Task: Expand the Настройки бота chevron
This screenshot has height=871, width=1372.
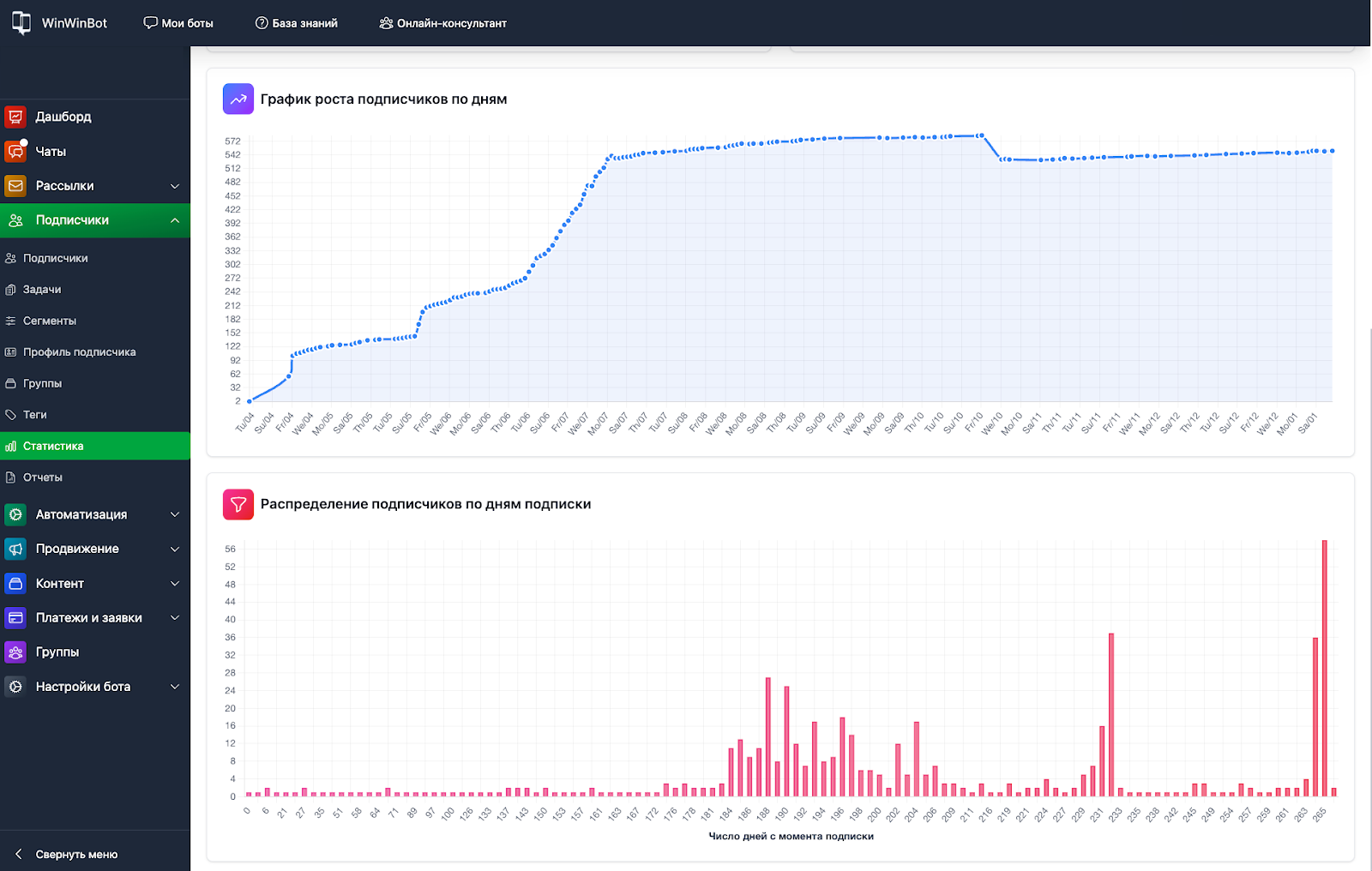Action: click(175, 687)
